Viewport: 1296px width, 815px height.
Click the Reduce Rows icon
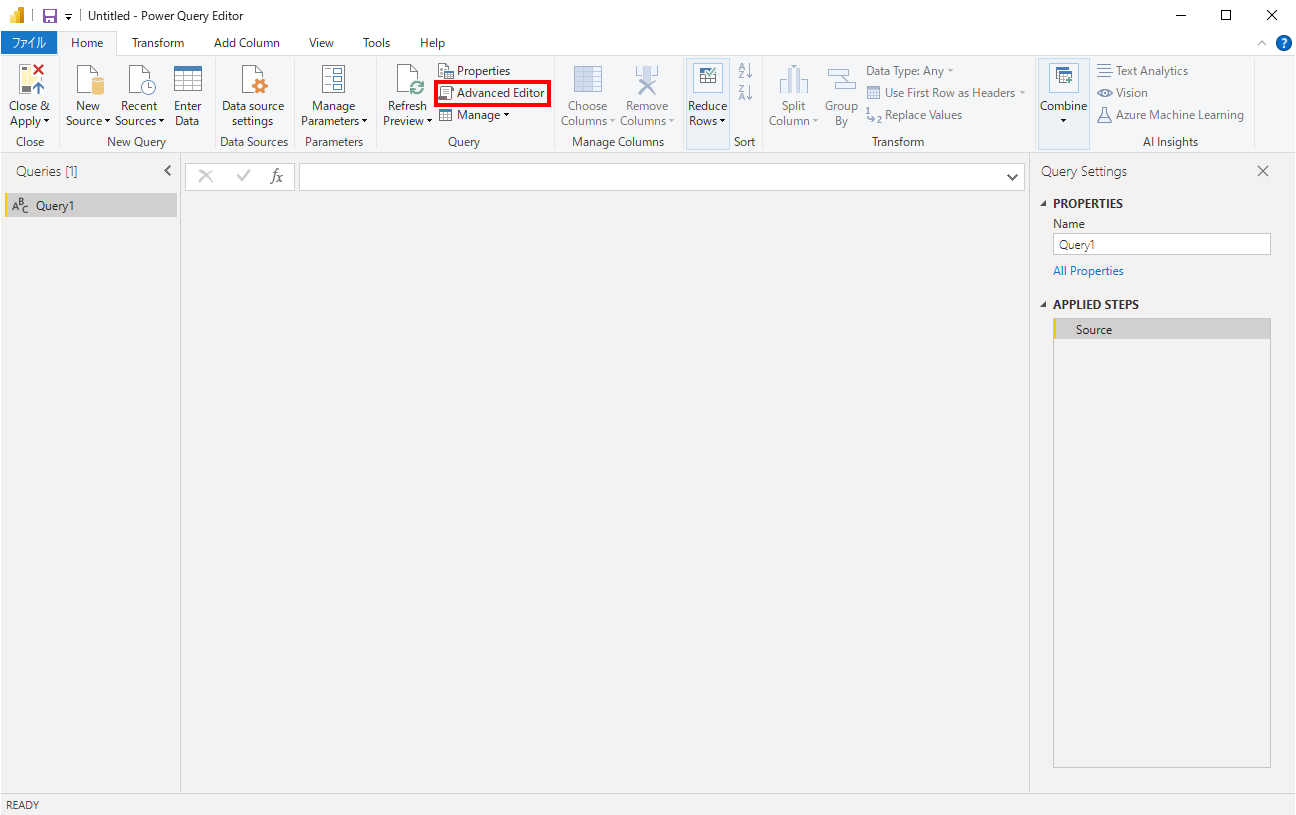pos(707,80)
